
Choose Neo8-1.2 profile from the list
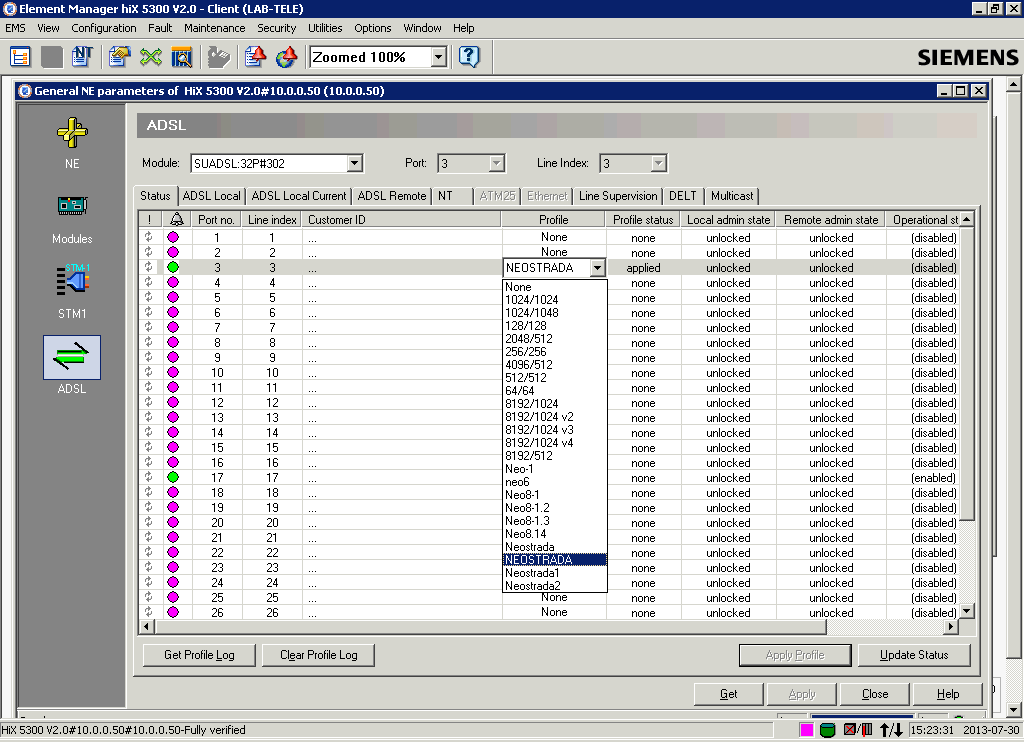554,508
